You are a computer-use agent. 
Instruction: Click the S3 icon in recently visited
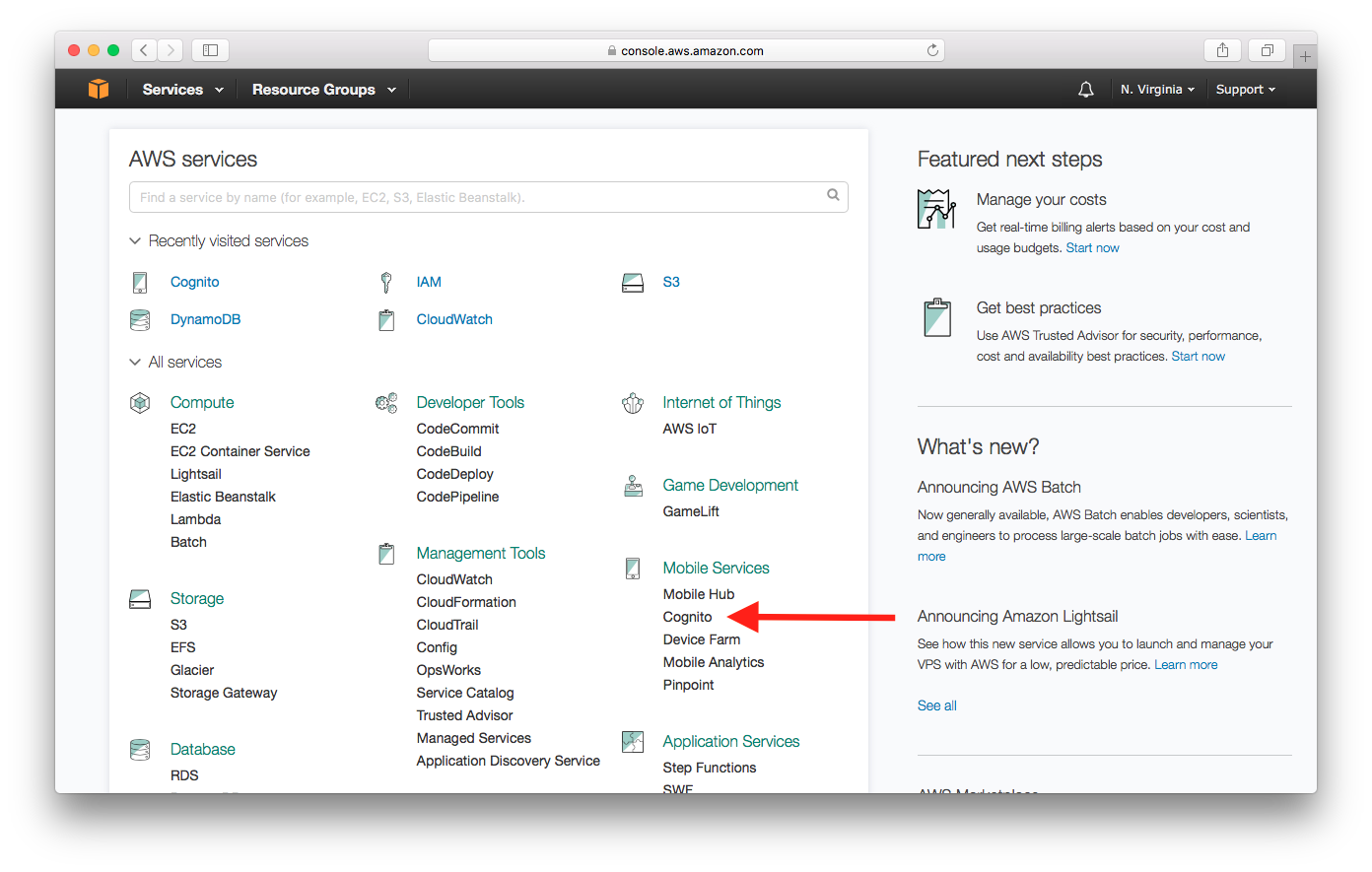tap(633, 284)
